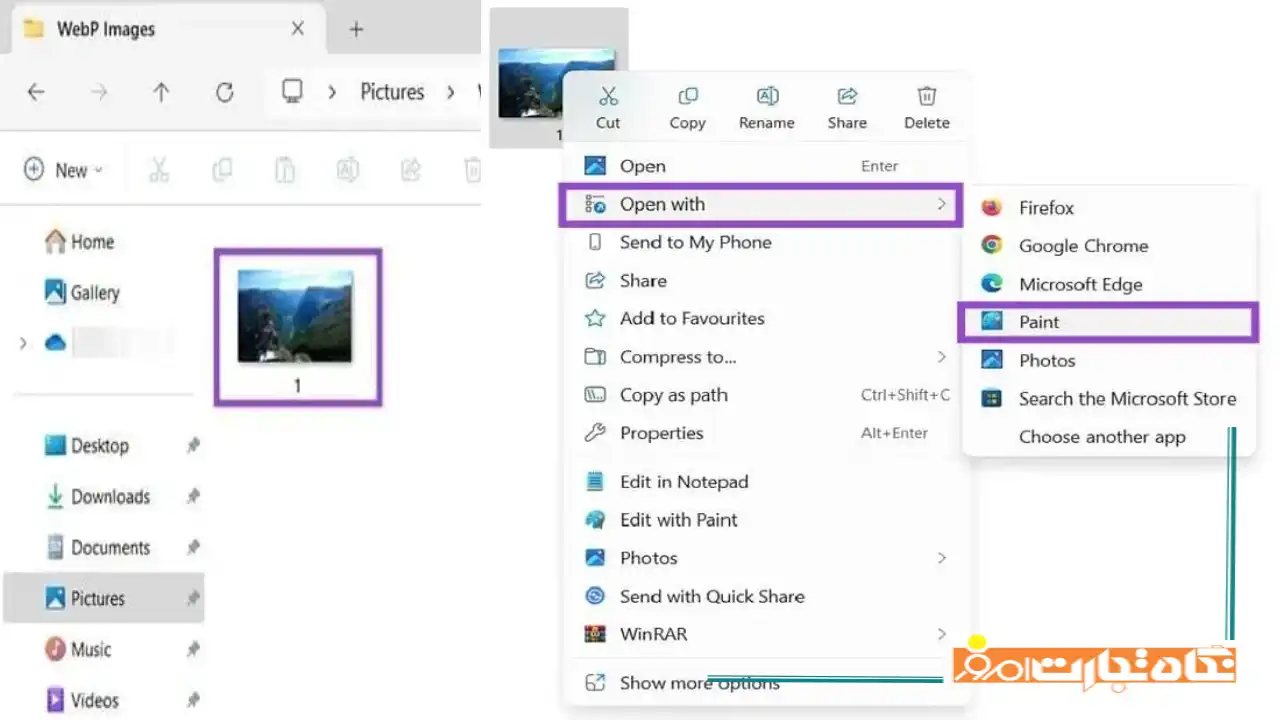Click the Rename icon in context menu
The image size is (1280, 720).
pyautogui.click(x=767, y=97)
